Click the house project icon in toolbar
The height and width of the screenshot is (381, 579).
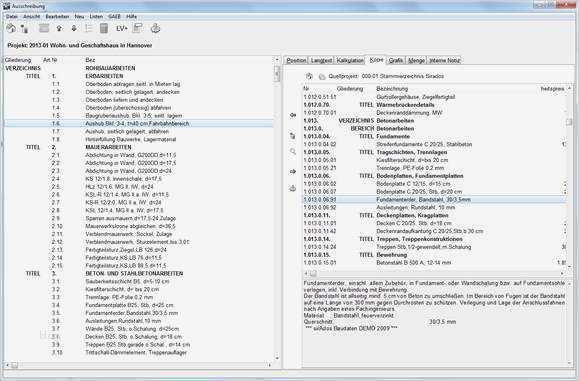[x=11, y=28]
